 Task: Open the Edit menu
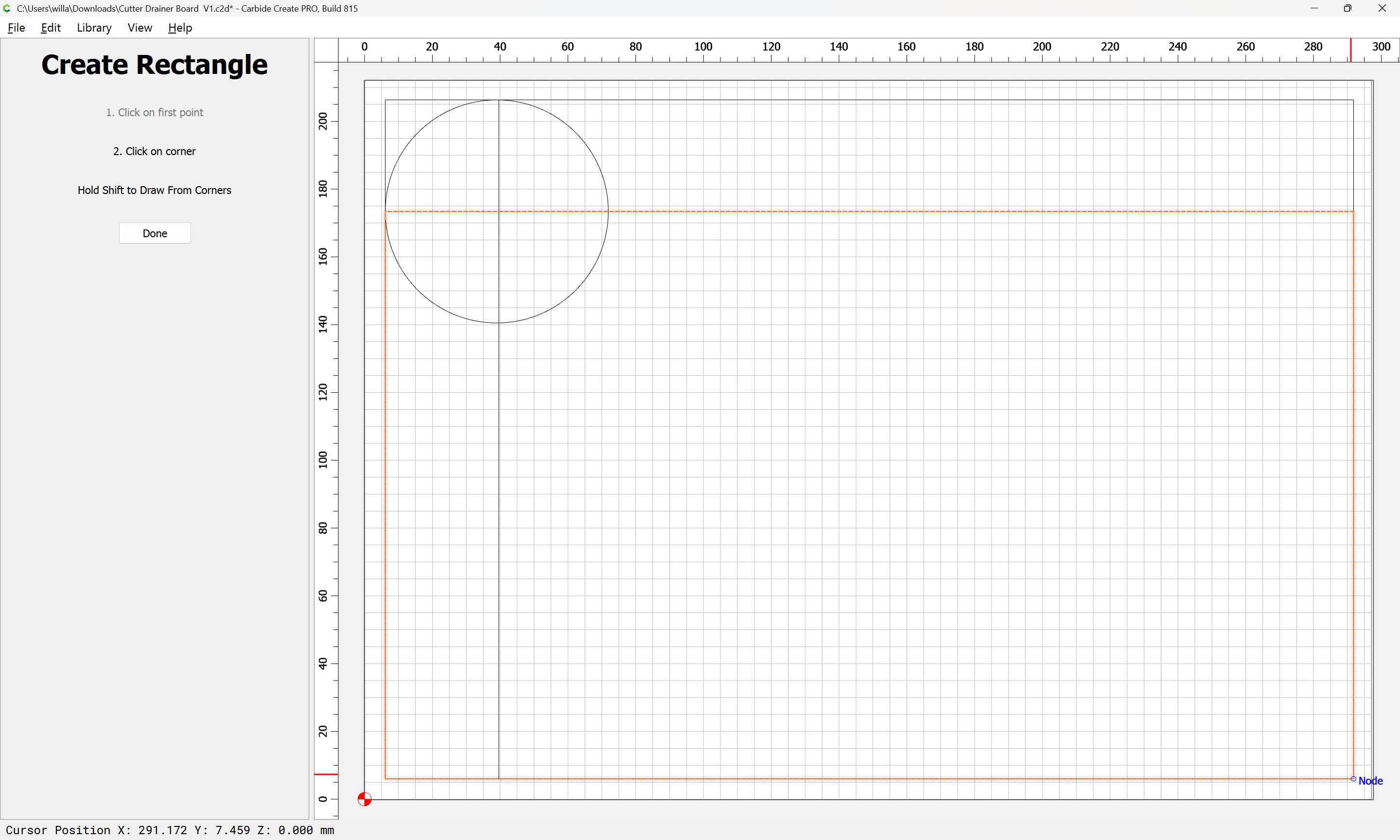point(51,28)
